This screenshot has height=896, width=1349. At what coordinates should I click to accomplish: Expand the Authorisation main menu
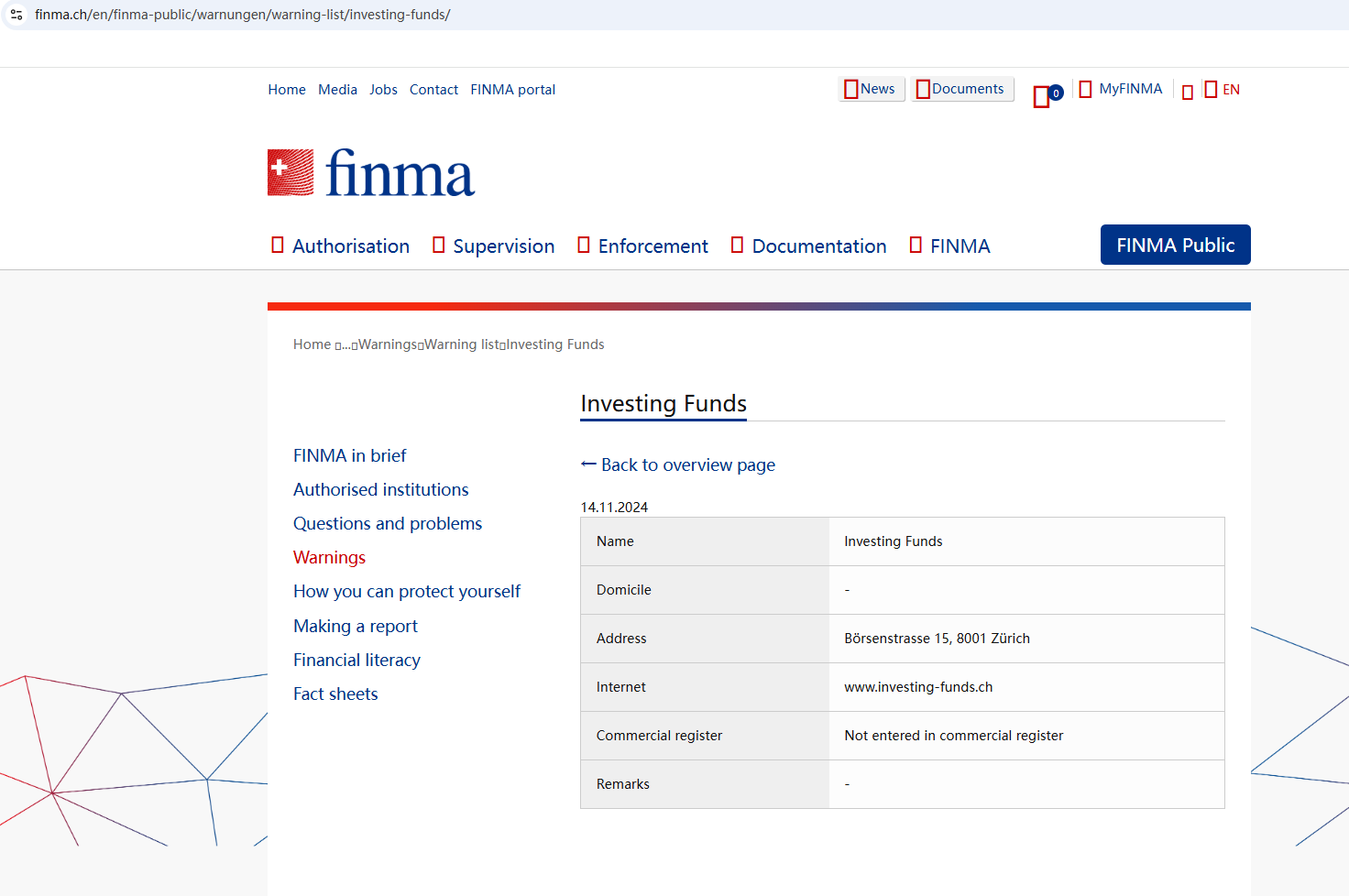341,246
